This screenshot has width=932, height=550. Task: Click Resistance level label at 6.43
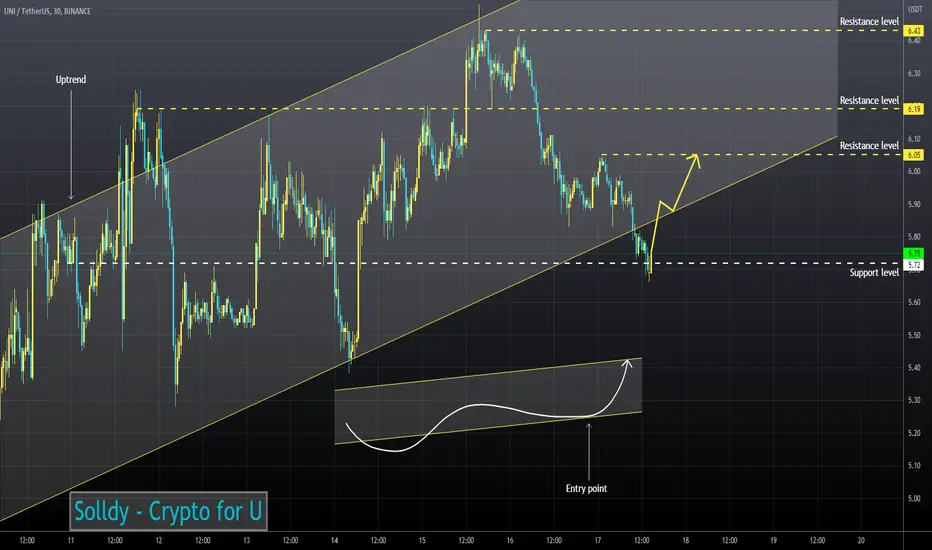click(869, 21)
